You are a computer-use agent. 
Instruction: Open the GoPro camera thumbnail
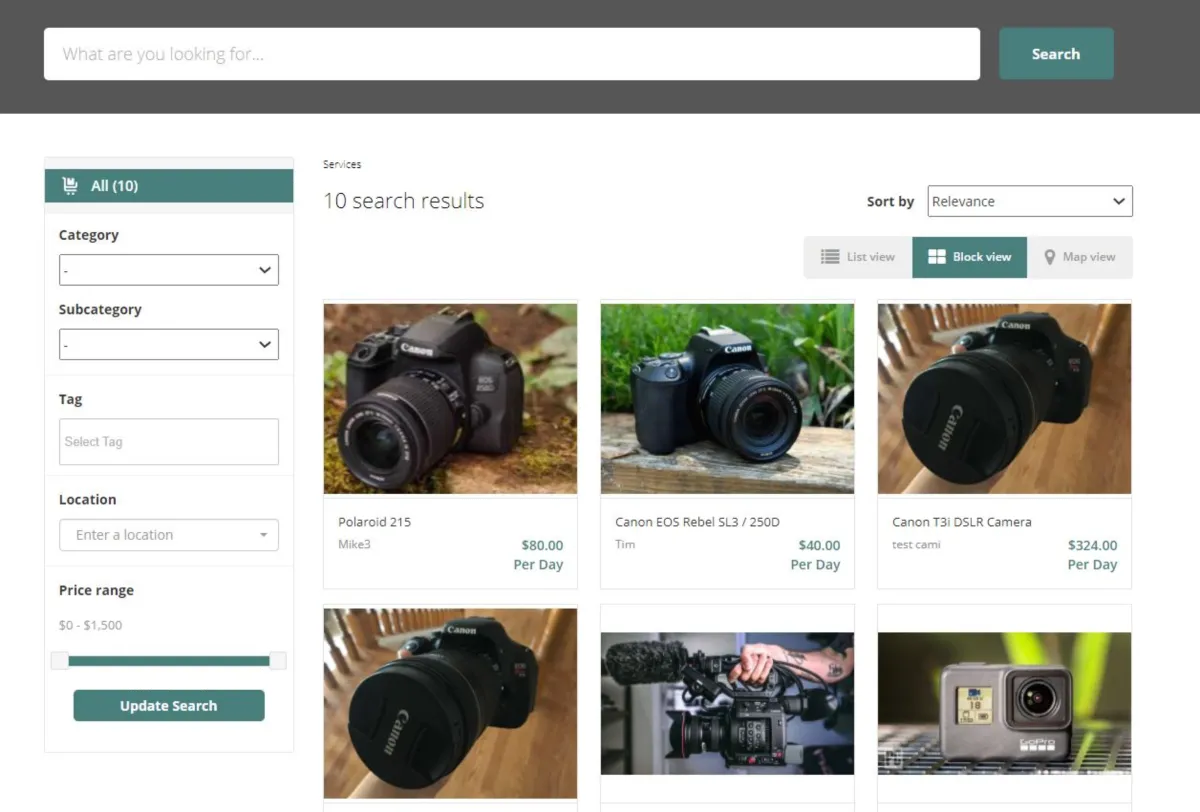tap(1005, 703)
